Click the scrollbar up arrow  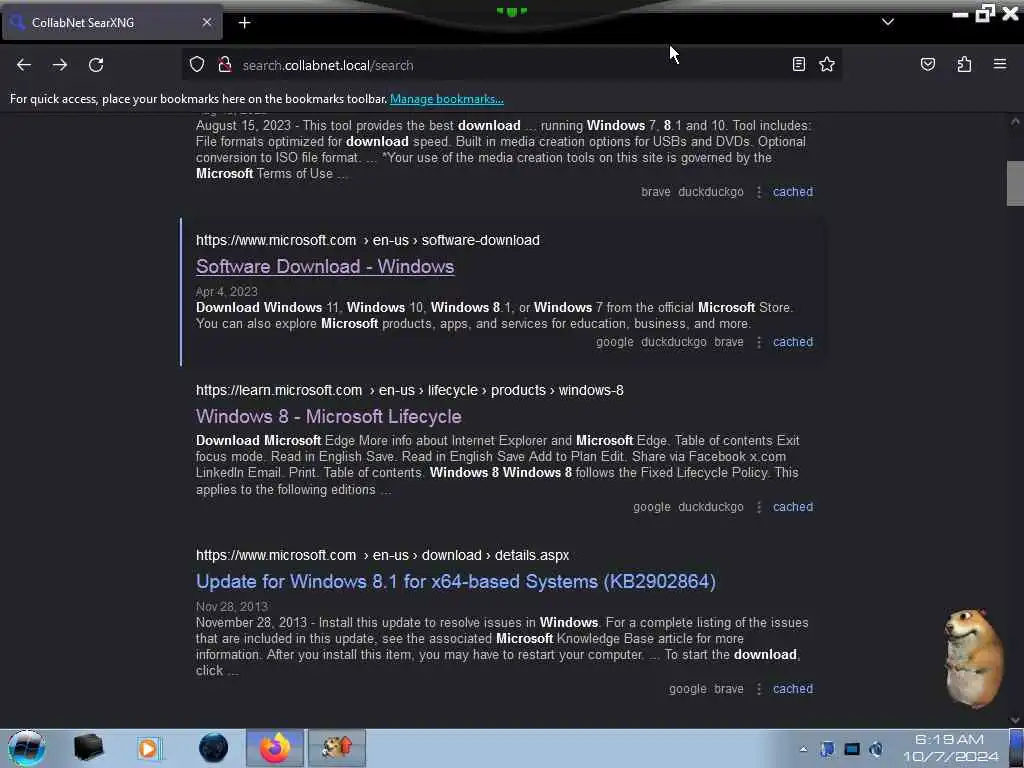click(1015, 121)
